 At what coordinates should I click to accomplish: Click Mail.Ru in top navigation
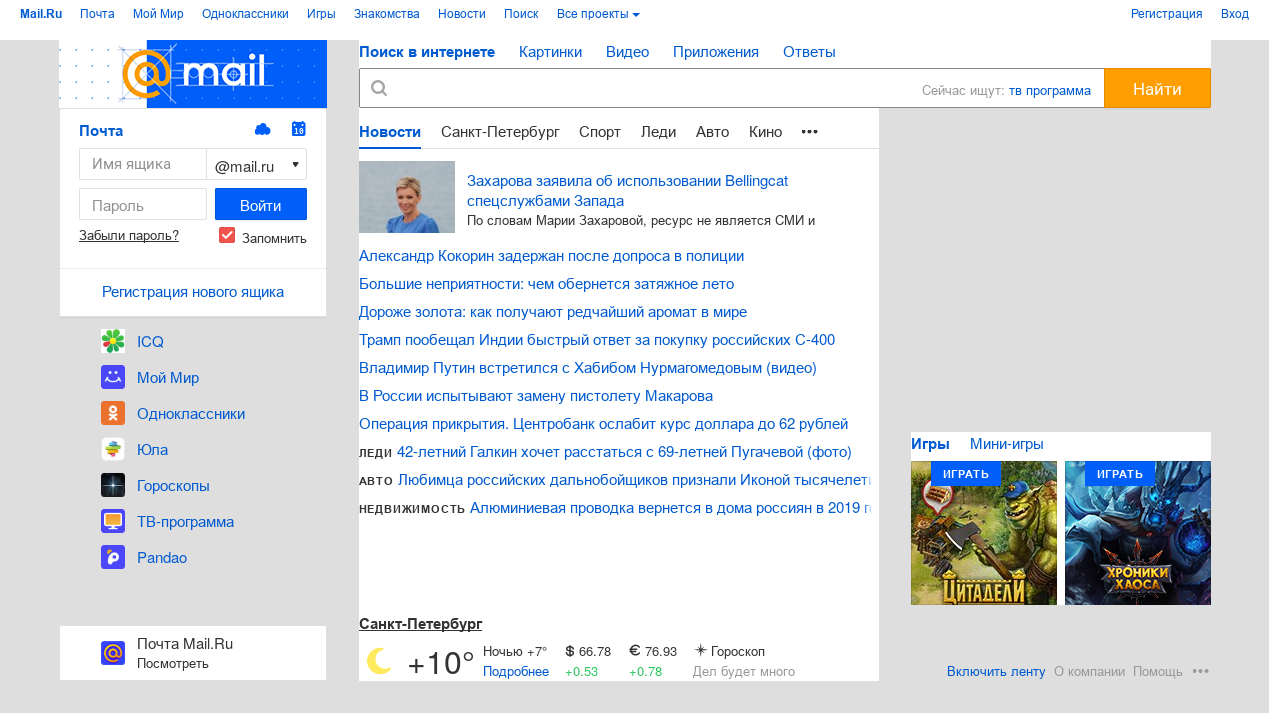click(41, 14)
